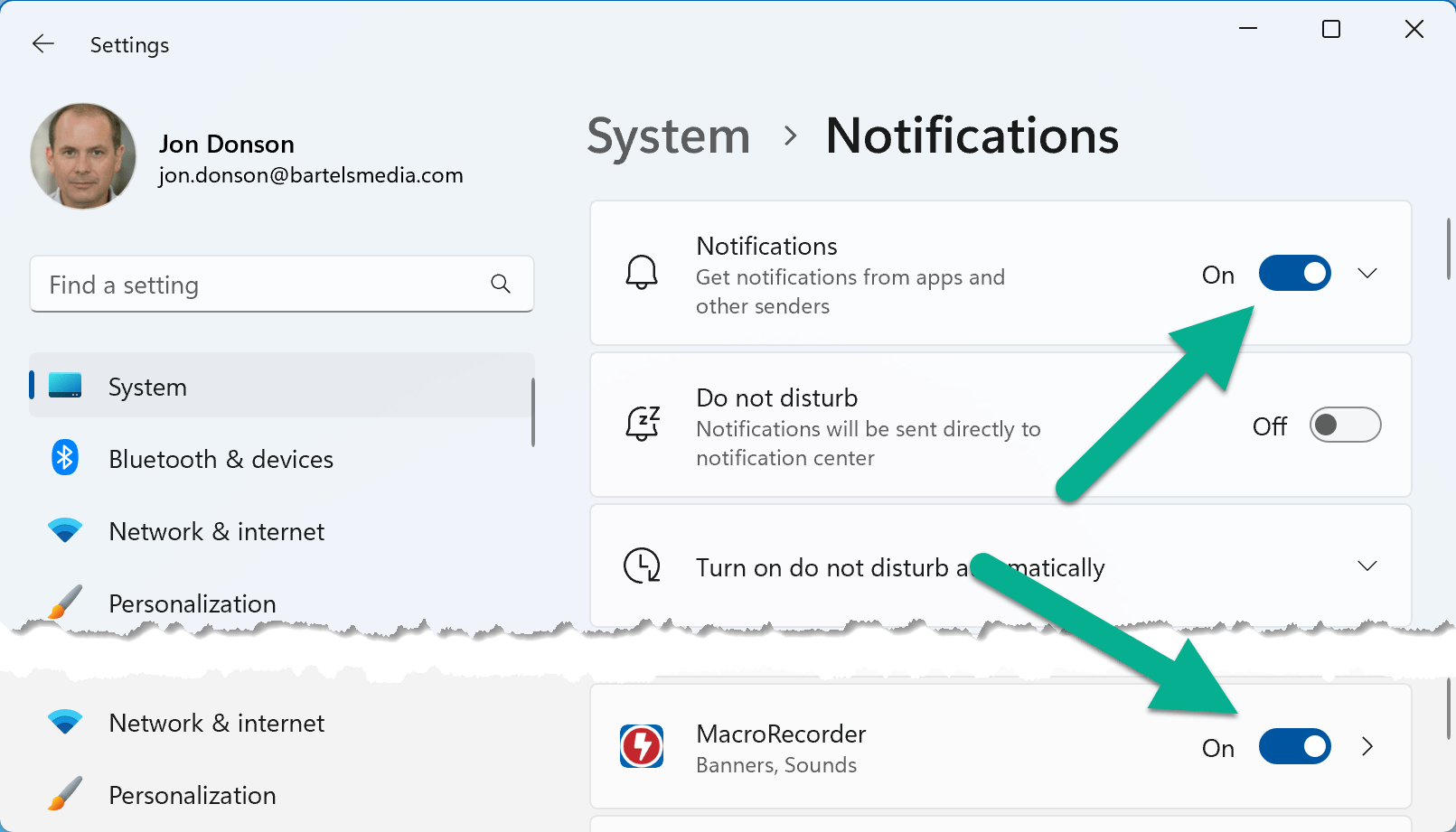The width and height of the screenshot is (1456, 832).
Task: Click the search magnifier icon
Action: [x=500, y=285]
